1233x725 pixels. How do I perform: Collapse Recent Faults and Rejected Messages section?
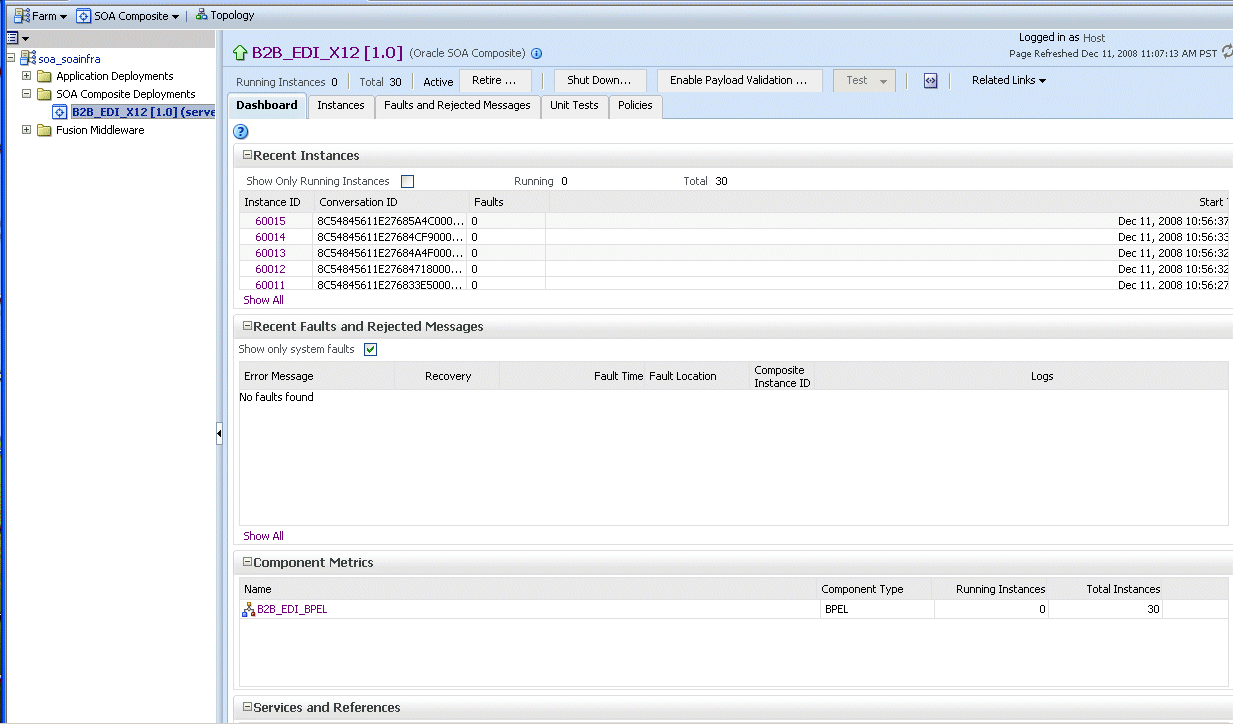coord(247,327)
